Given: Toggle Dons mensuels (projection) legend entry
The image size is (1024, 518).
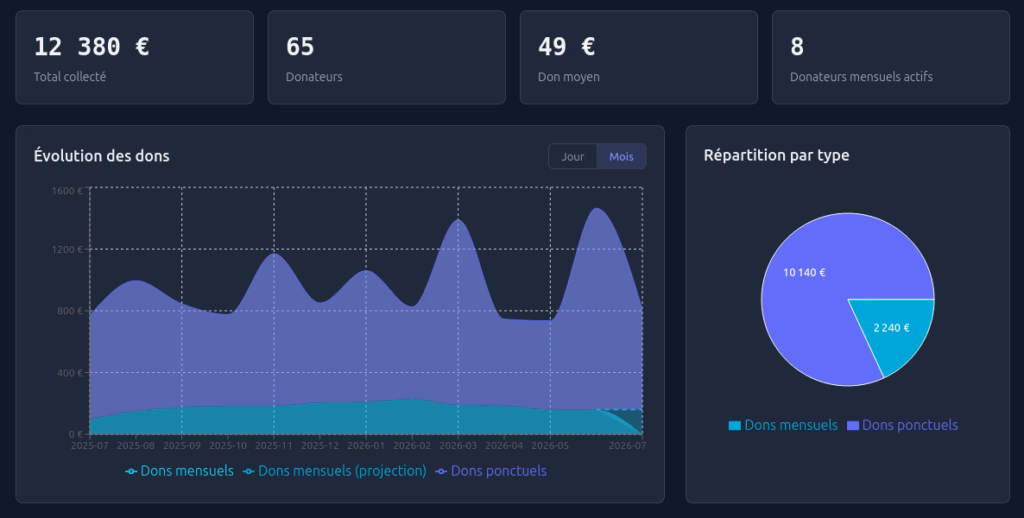Looking at the screenshot, I should coord(334,471).
